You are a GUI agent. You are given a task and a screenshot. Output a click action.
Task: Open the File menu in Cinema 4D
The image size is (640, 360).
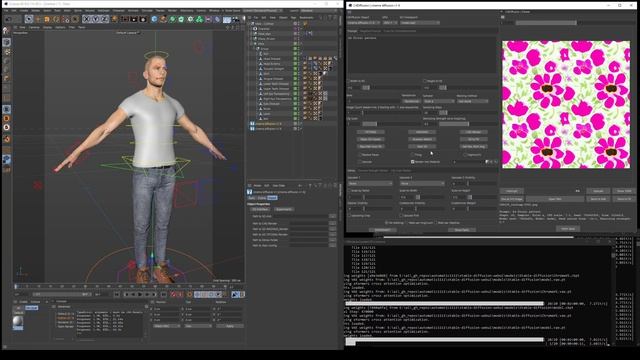(x=6, y=10)
